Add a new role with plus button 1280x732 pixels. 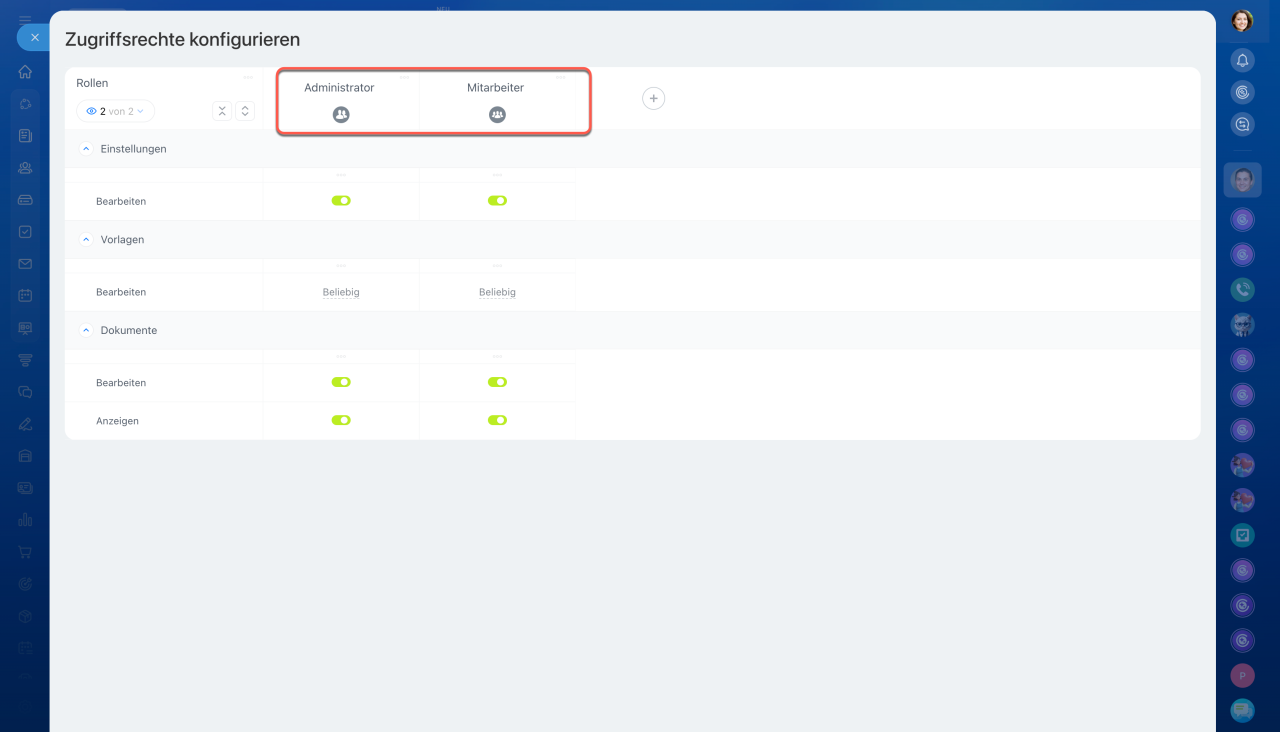pyautogui.click(x=653, y=98)
